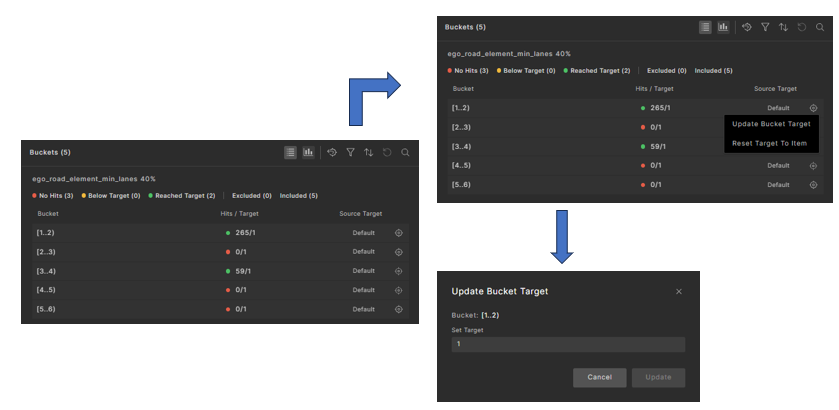Toggle bar chart view in upper-right Buckets panel
The height and width of the screenshot is (410, 839).
(x=723, y=27)
